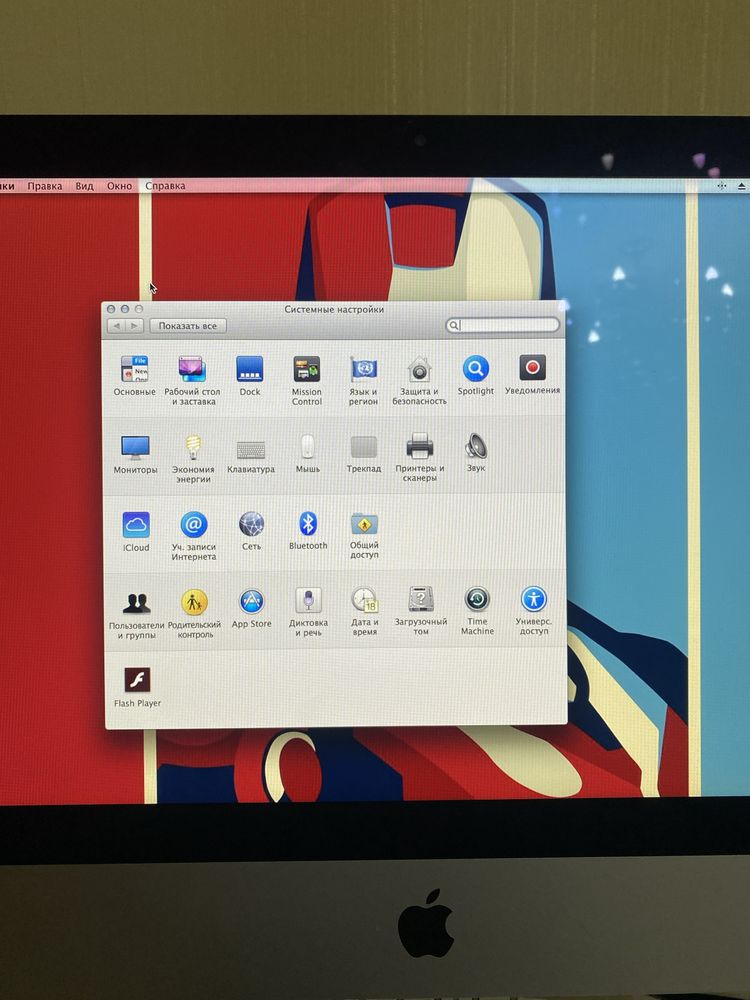Open Дата и время pane
Image resolution: width=750 pixels, height=1000 pixels.
click(x=365, y=600)
